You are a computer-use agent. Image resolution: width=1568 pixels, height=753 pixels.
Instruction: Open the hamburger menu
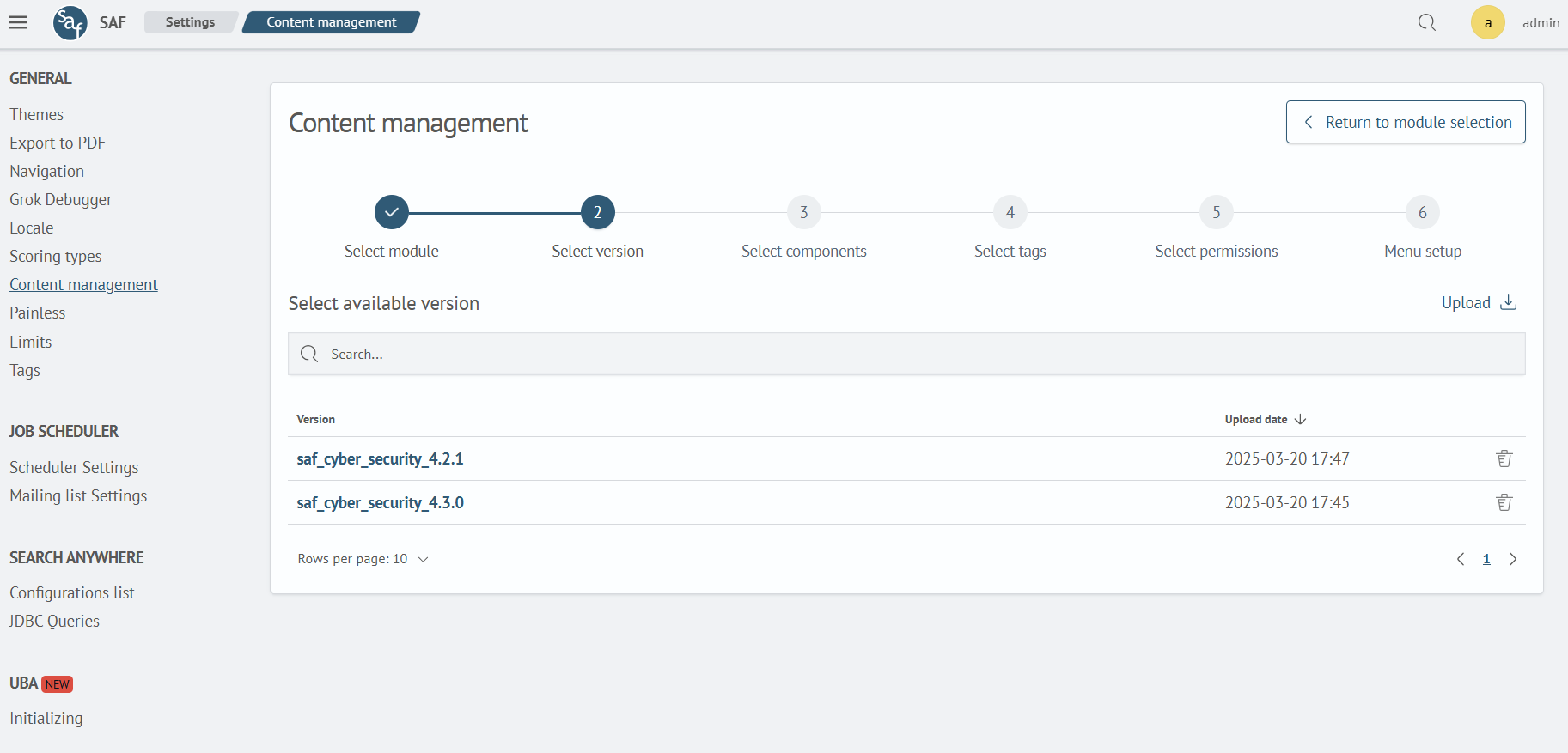18,22
